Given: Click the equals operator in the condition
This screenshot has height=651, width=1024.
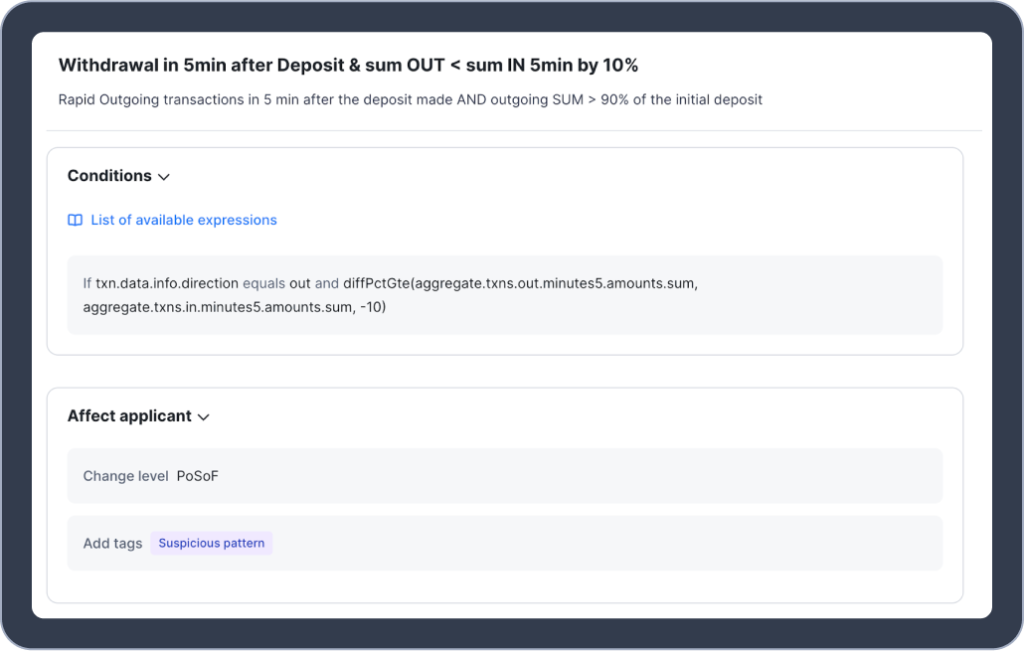Looking at the screenshot, I should [x=264, y=283].
